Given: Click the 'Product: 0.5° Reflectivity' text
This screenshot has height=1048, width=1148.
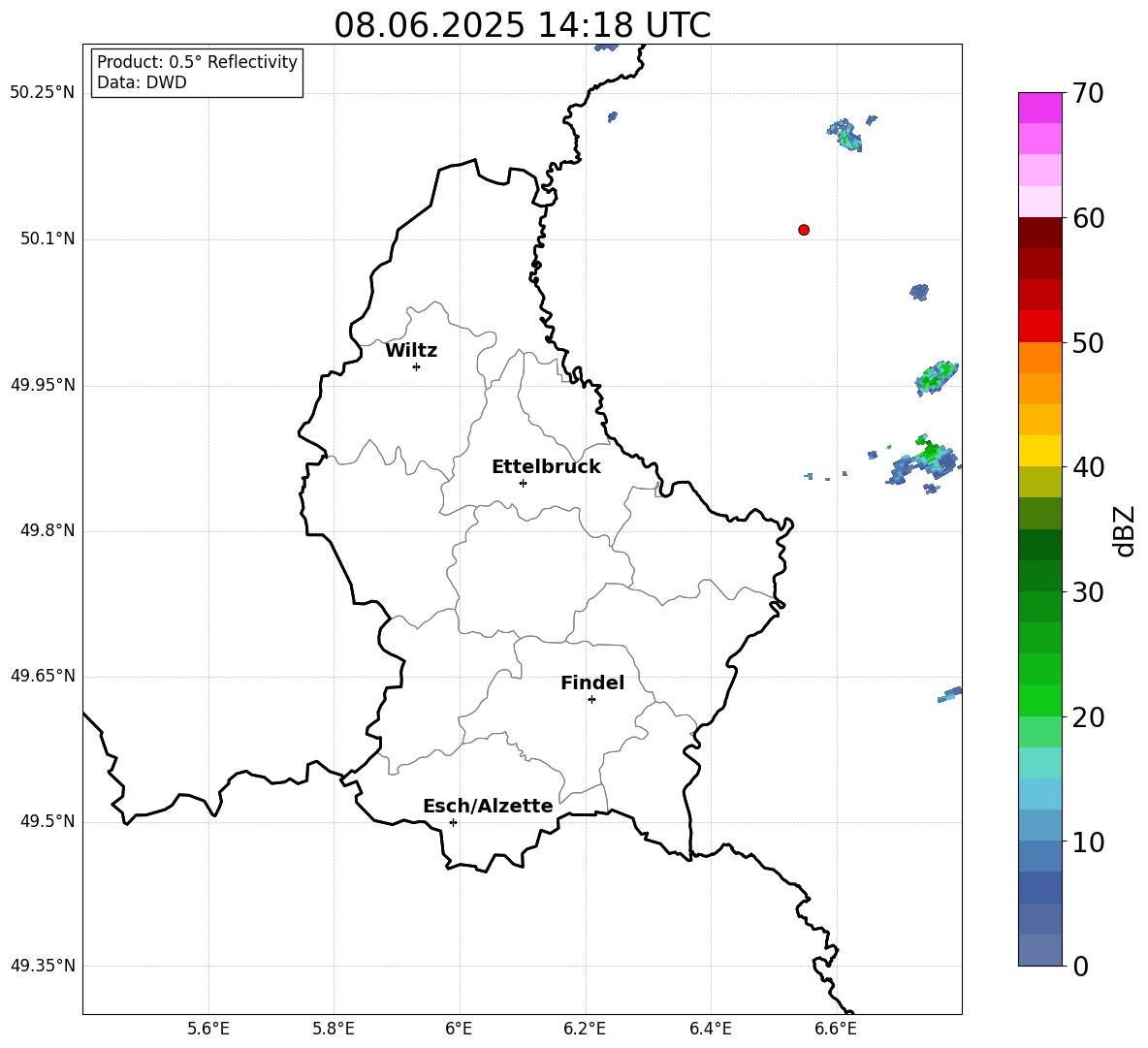Looking at the screenshot, I should [197, 61].
